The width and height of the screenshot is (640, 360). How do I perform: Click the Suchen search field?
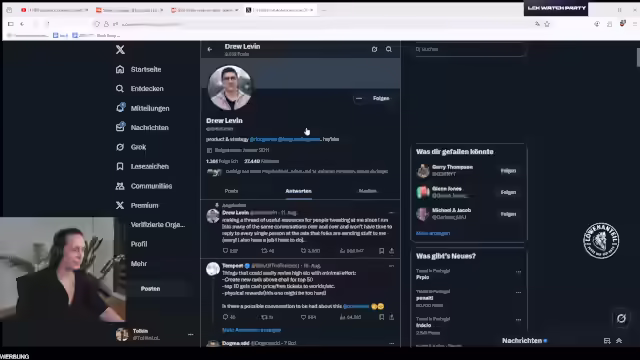(x=470, y=49)
